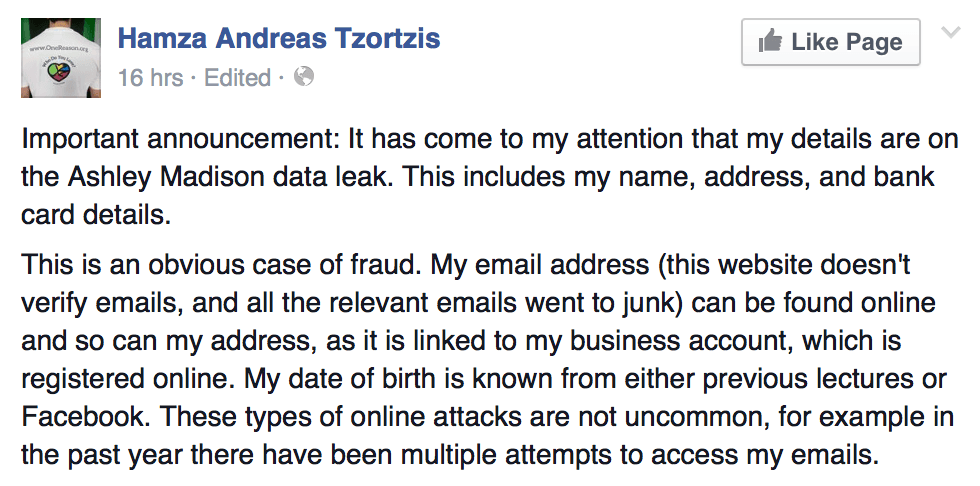Open the Hamza Andreas Tzortzis page link
The height and width of the screenshot is (486, 980).
coord(279,39)
